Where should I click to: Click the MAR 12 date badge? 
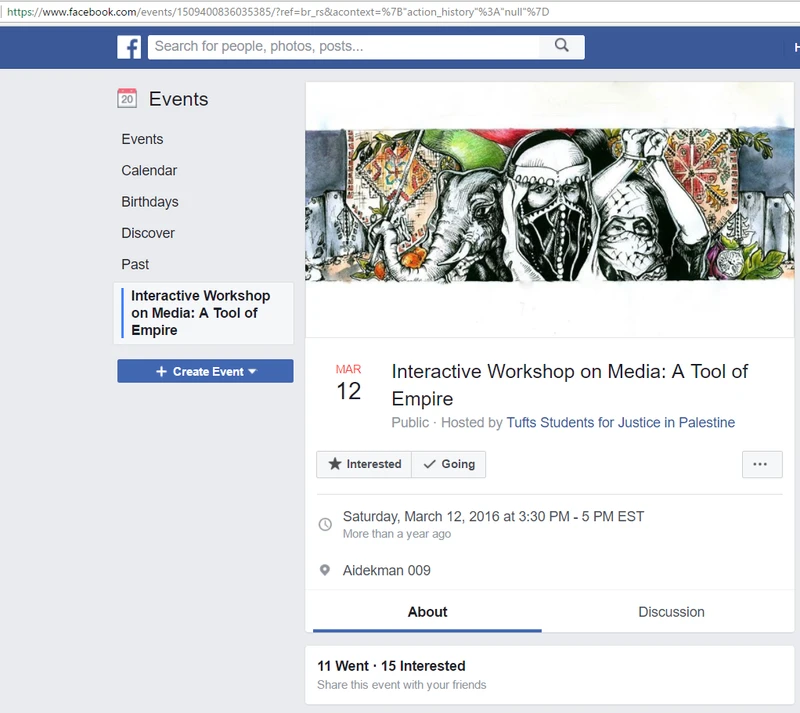[x=348, y=383]
